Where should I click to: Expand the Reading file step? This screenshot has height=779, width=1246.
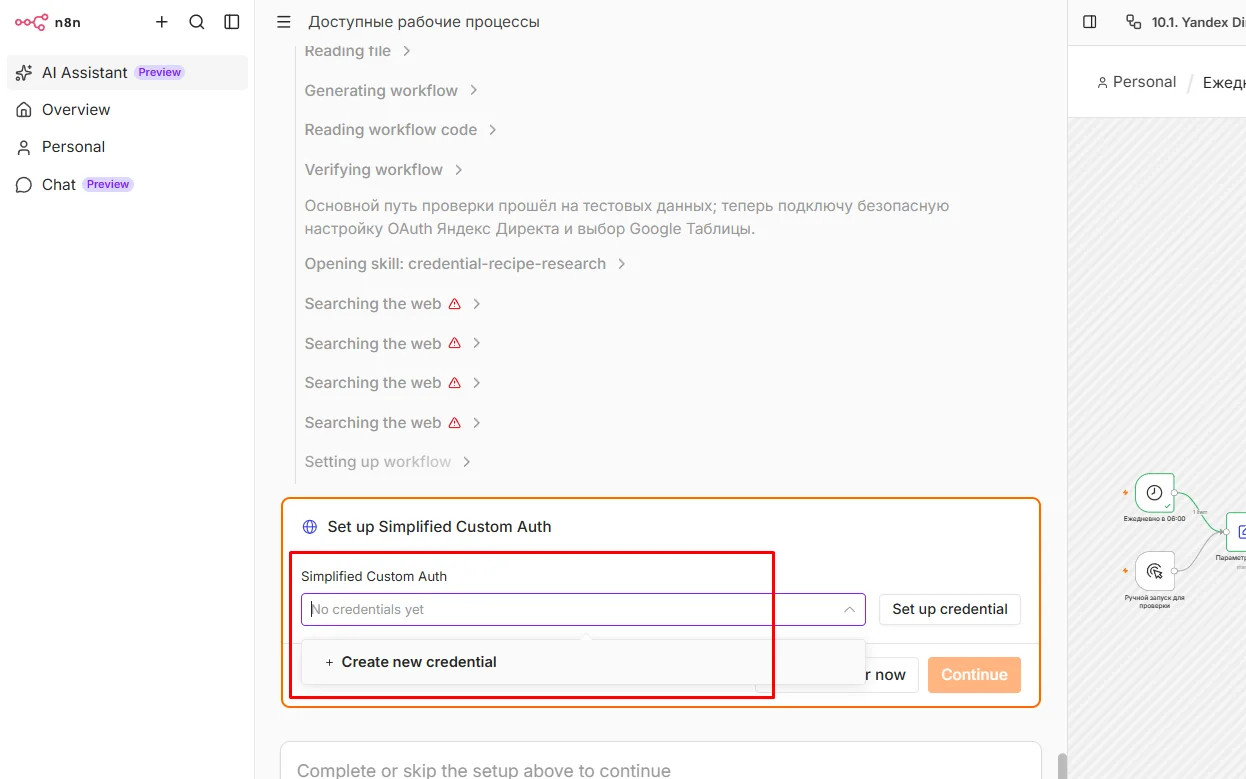coord(358,51)
